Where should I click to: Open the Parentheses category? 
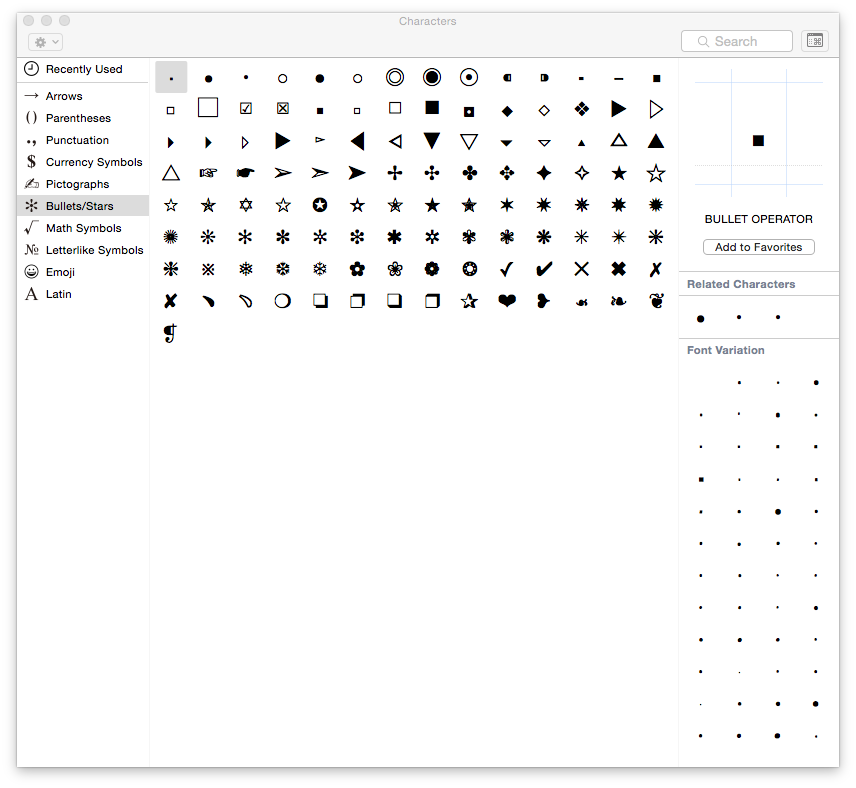click(83, 118)
